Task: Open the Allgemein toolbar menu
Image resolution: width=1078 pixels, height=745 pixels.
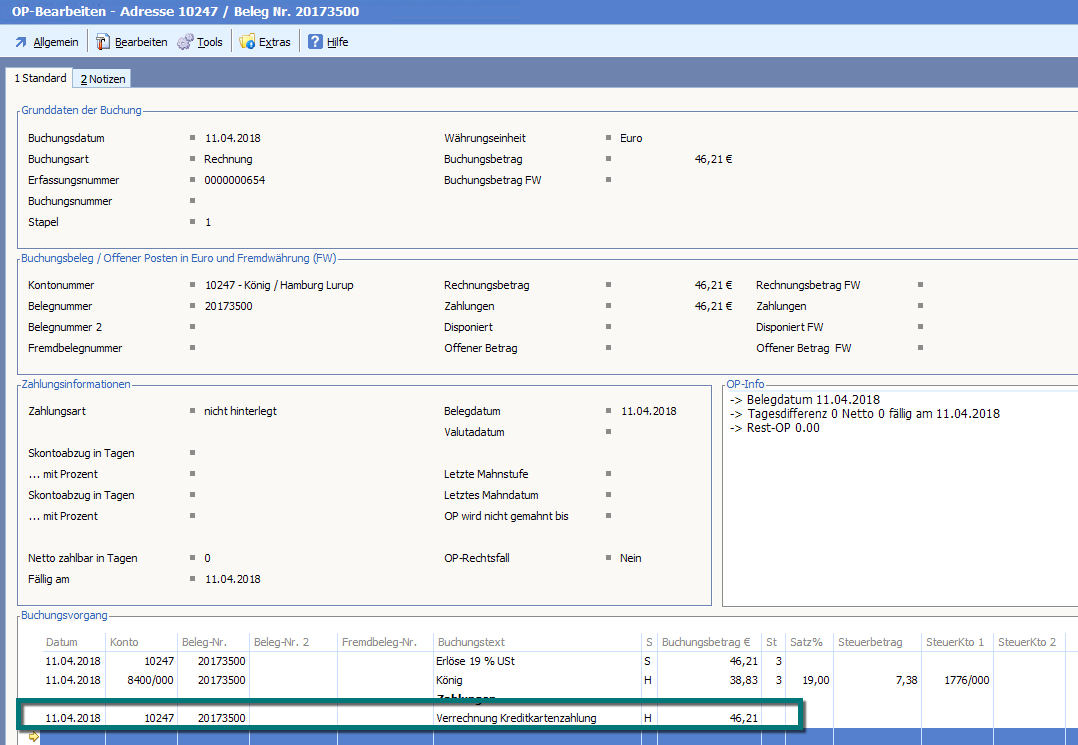Action: [x=46, y=42]
